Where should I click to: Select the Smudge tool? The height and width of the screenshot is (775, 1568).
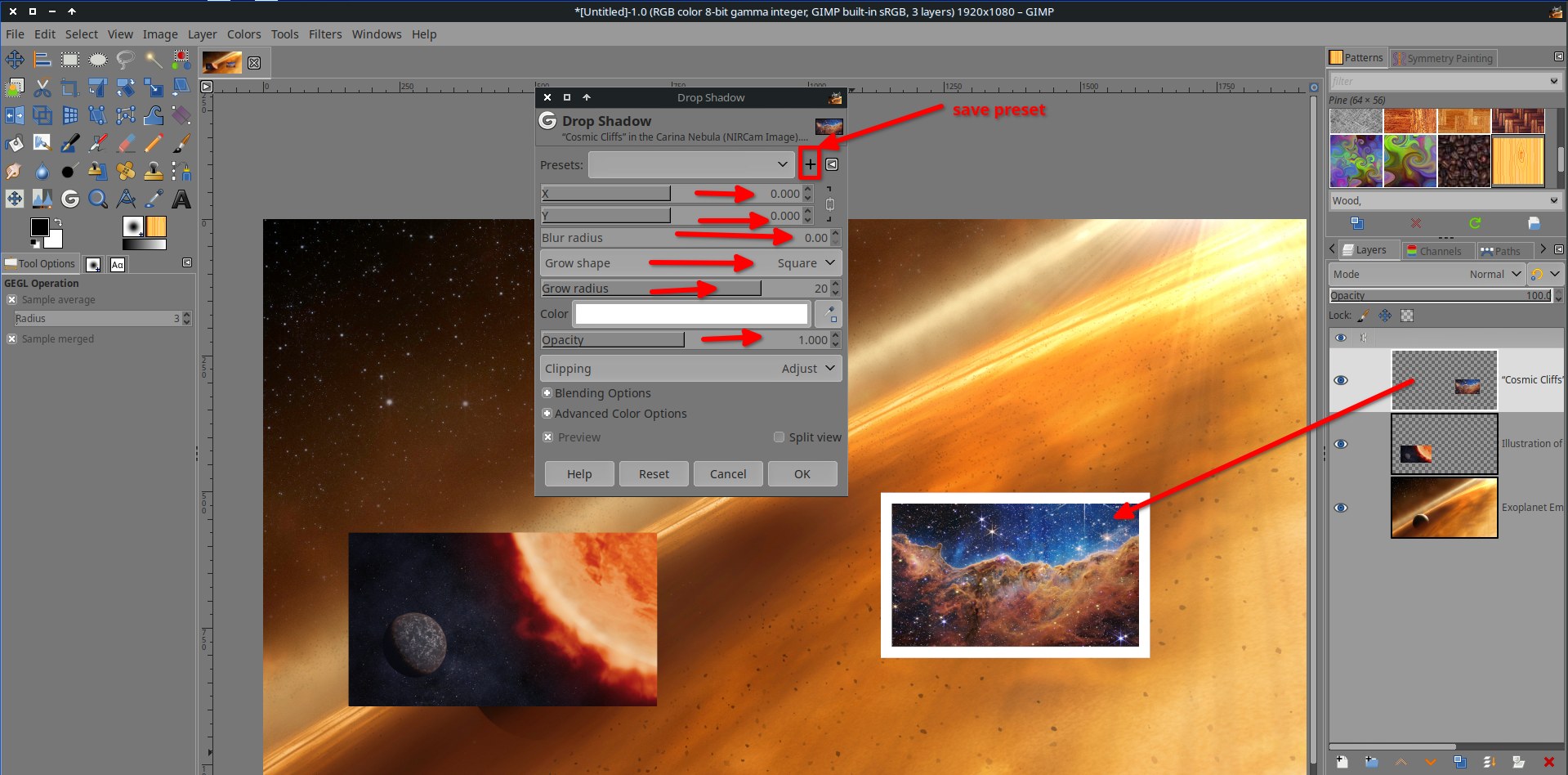coord(15,171)
